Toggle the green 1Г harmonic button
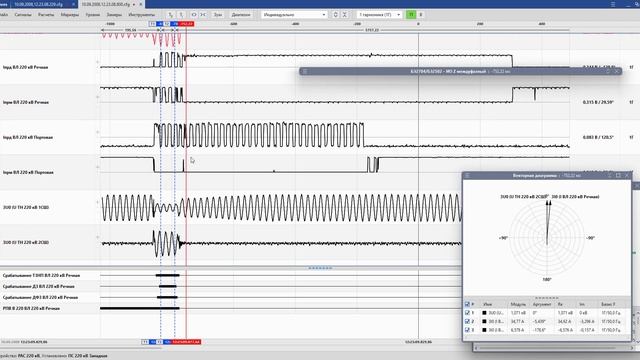 coord(411,15)
